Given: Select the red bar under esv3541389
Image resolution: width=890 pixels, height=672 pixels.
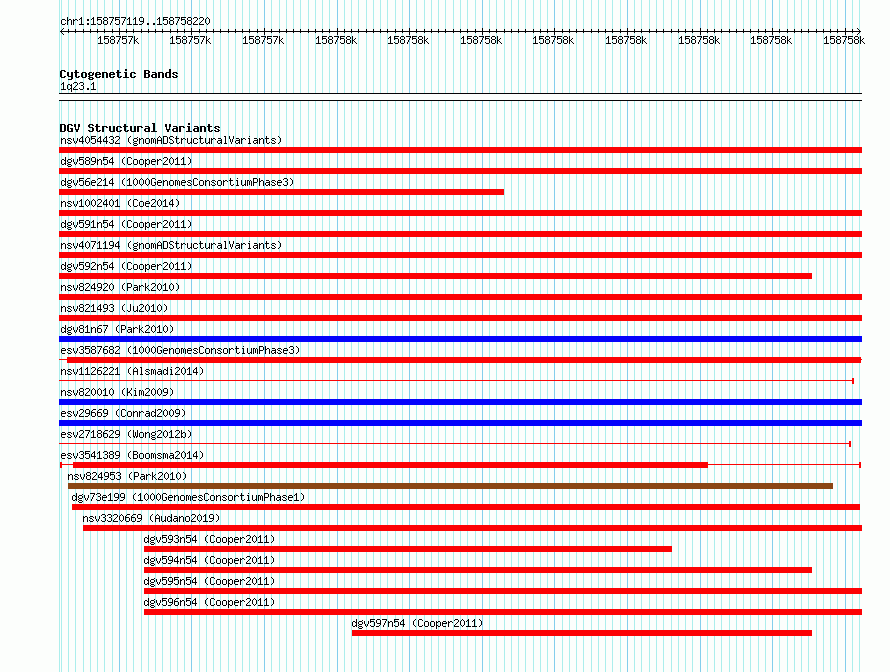Looking at the screenshot, I should tap(391, 465).
